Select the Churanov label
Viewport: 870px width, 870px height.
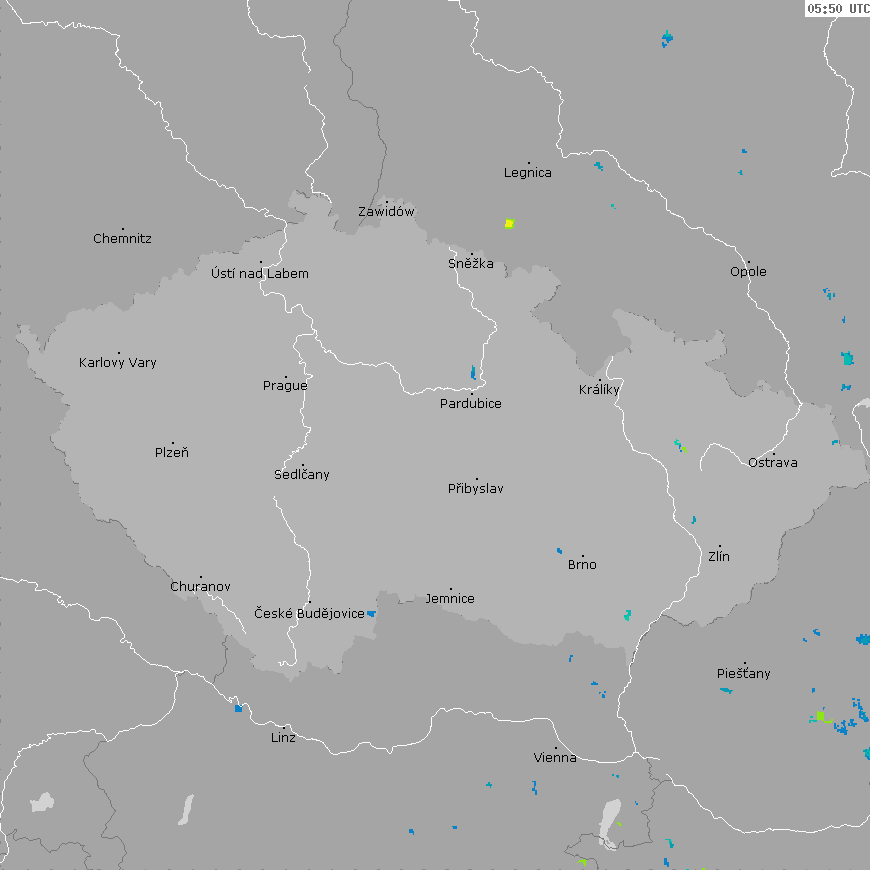point(200,586)
